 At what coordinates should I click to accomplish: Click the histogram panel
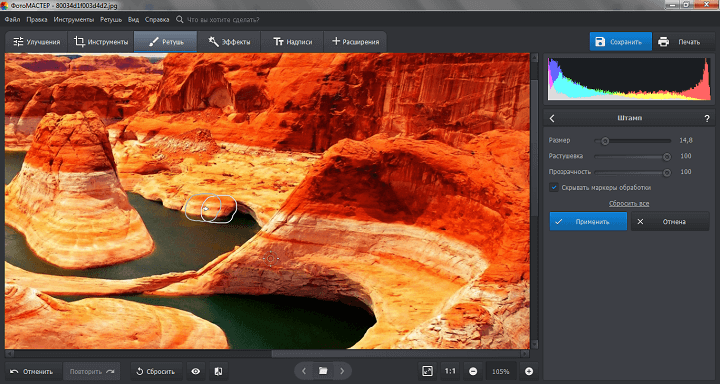(629, 79)
